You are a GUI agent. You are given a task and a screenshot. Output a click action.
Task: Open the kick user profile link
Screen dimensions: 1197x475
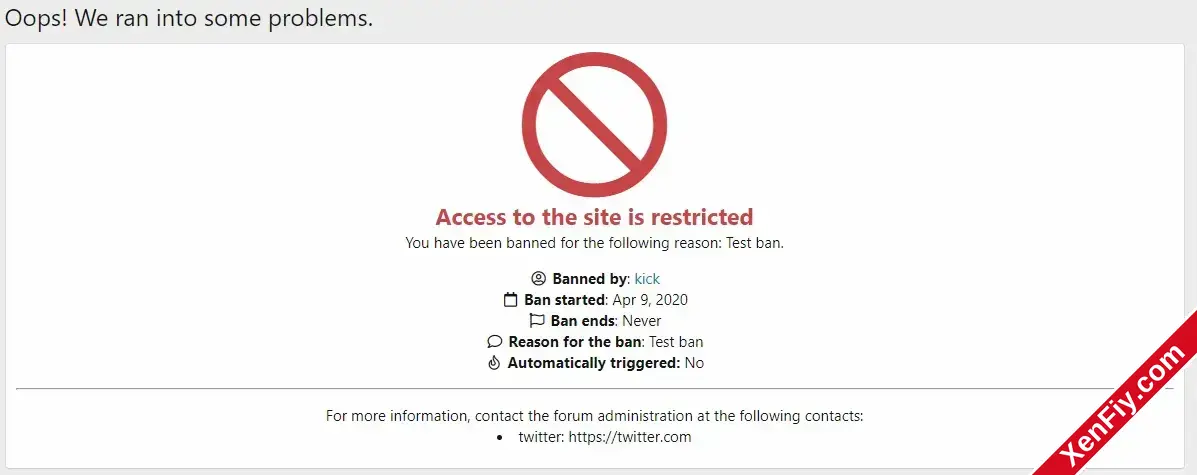click(x=647, y=279)
